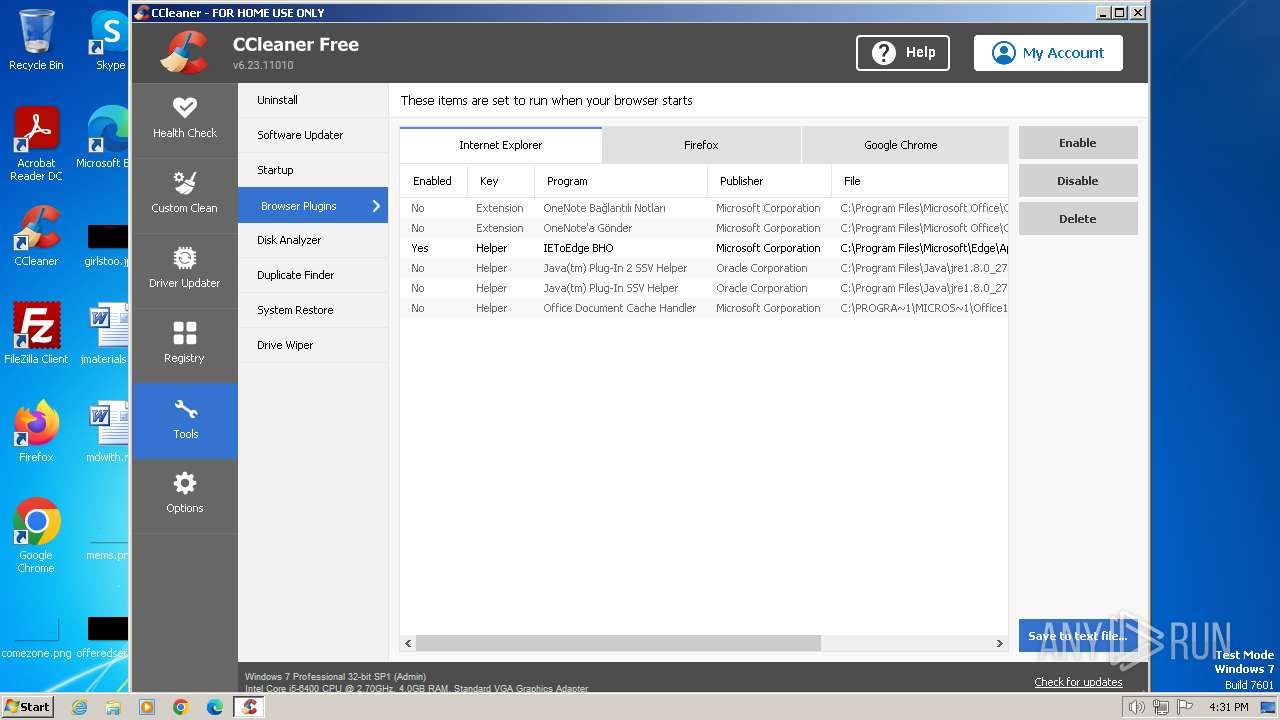The width and height of the screenshot is (1280, 720).
Task: Open the System Restore tool
Action: [x=313, y=310]
